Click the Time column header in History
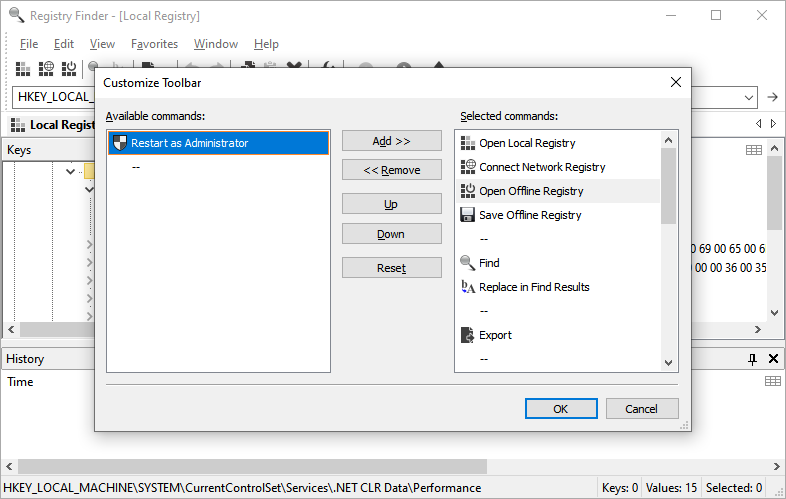786x499 pixels. click(x=20, y=382)
